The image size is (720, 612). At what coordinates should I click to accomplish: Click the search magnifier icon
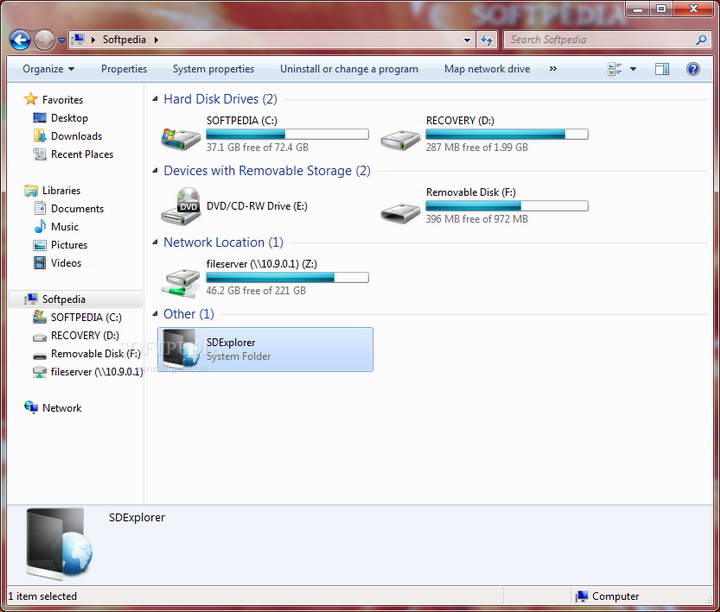(701, 40)
